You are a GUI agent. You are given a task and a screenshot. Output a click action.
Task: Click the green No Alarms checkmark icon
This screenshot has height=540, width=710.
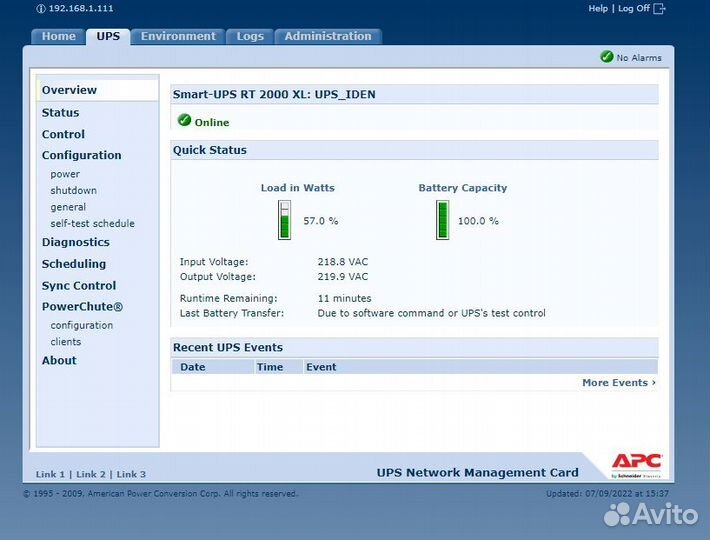606,57
